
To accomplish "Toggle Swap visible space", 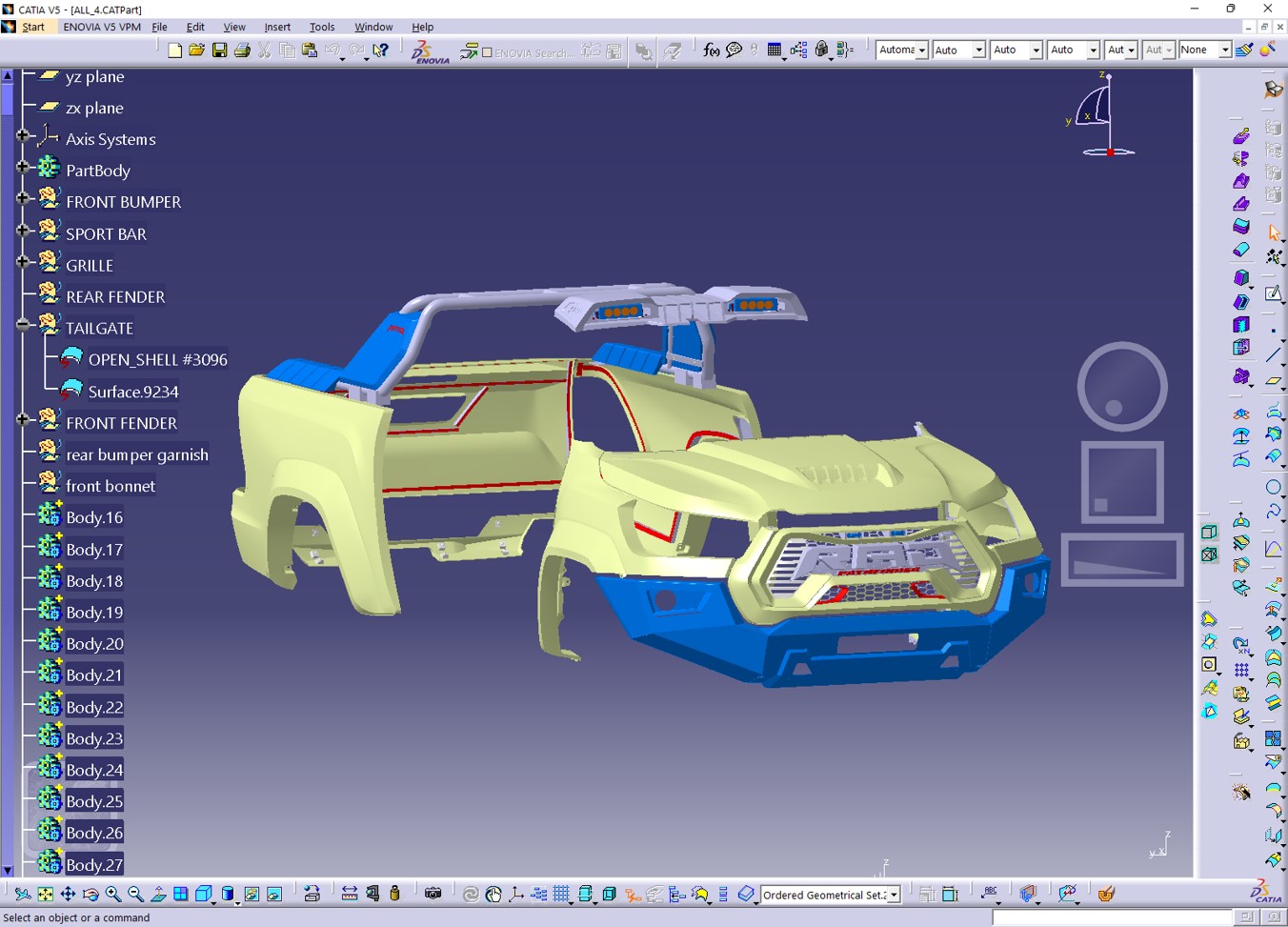I will tap(1209, 554).
